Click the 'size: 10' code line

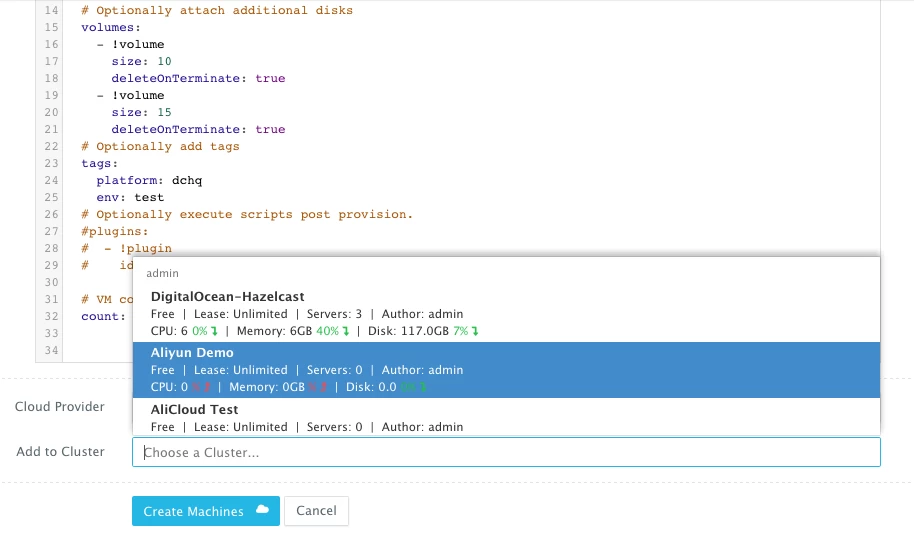142,61
